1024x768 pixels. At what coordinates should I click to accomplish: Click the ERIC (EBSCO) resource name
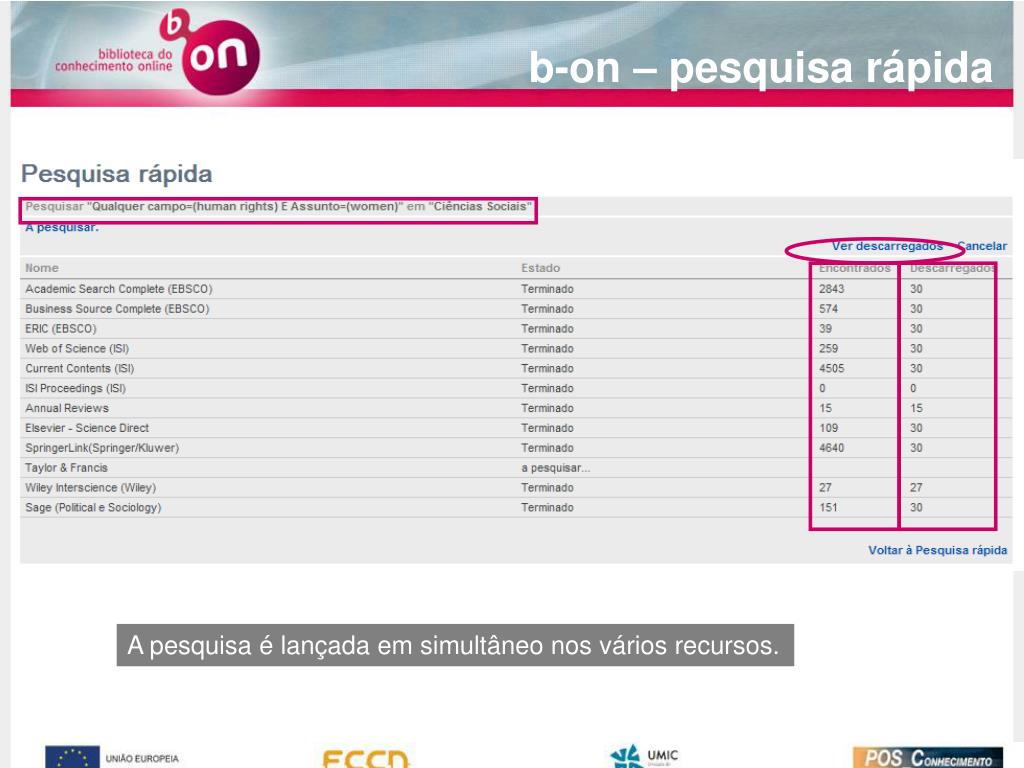coord(61,328)
